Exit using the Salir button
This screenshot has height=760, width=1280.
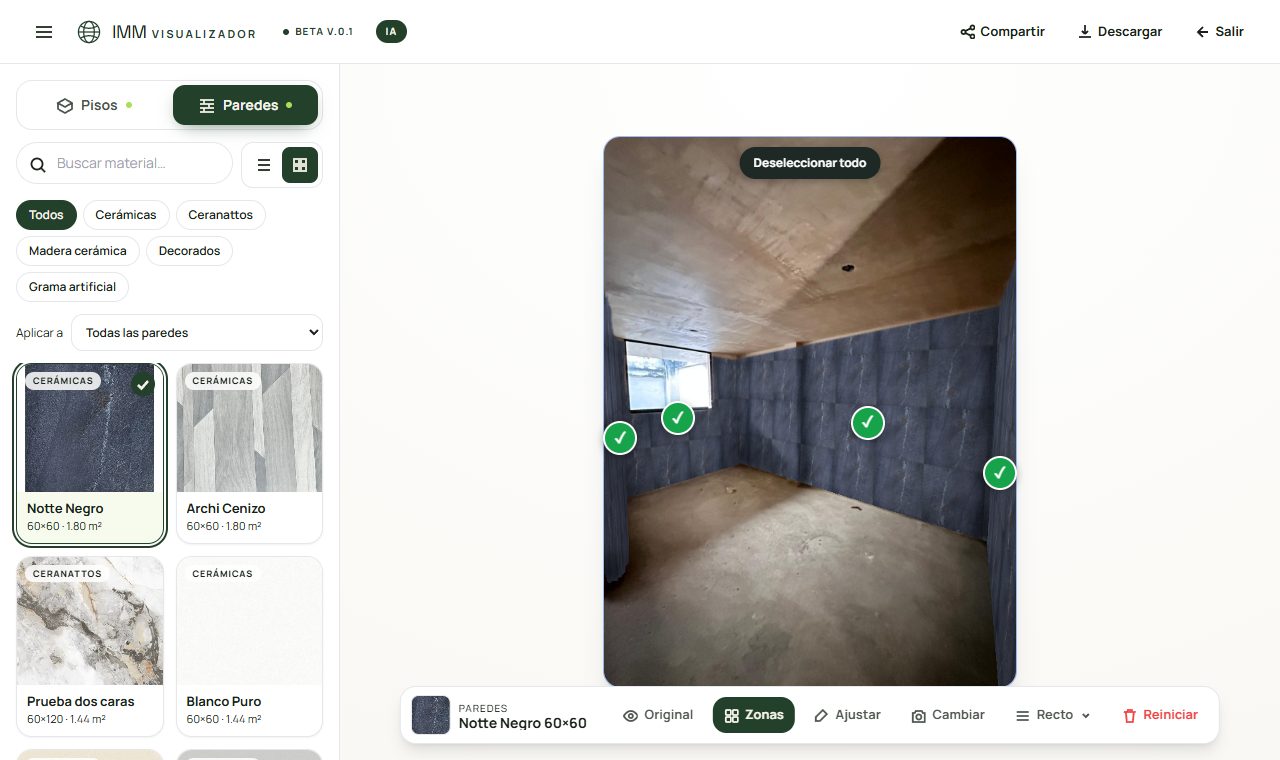[1220, 32]
